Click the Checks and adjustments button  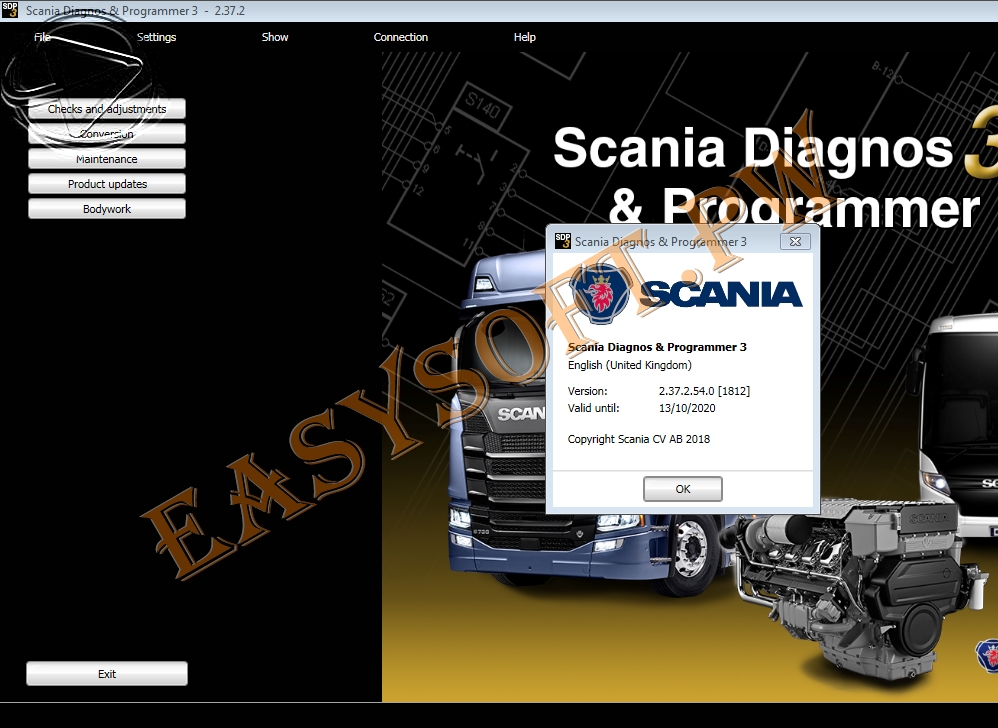coord(107,109)
